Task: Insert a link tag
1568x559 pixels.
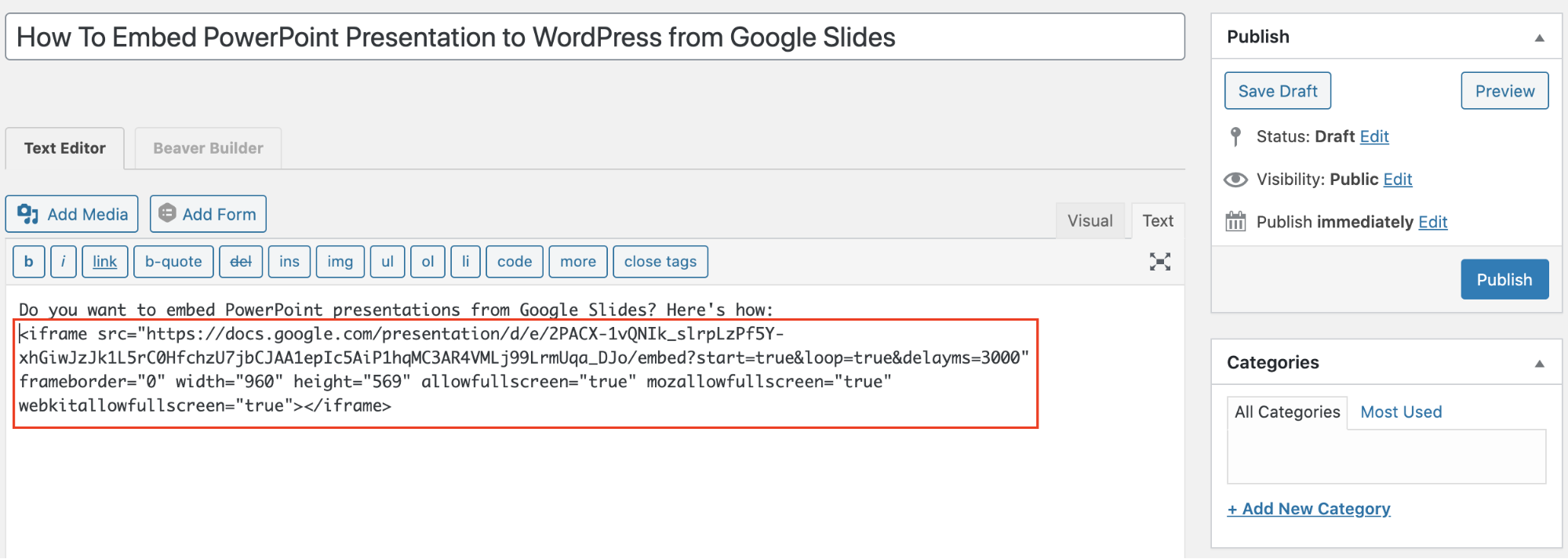Action: (x=104, y=262)
